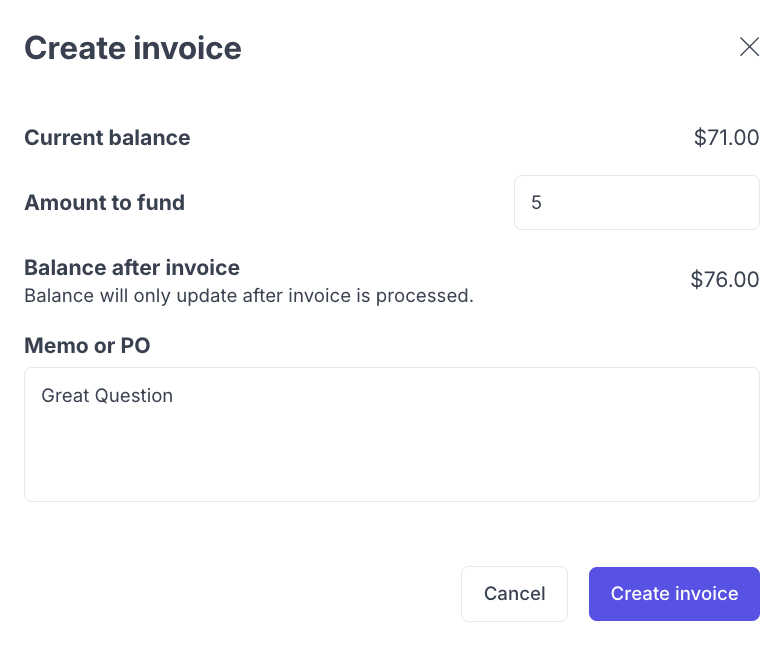
Task: Click the word Question in the memo
Action: point(134,396)
